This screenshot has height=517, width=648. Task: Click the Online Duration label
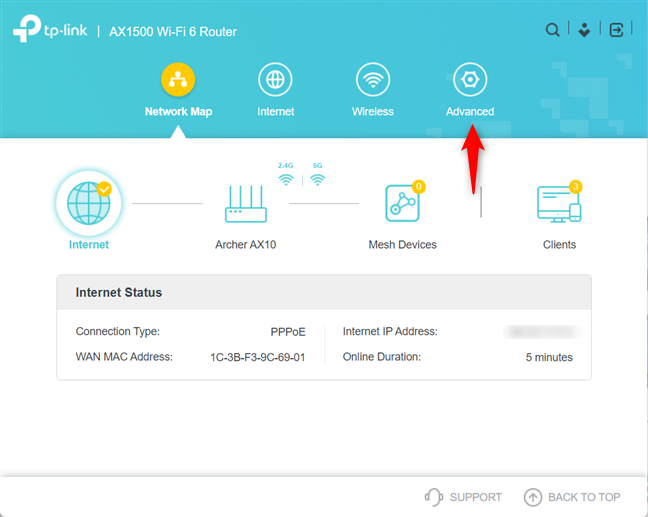coord(382,357)
